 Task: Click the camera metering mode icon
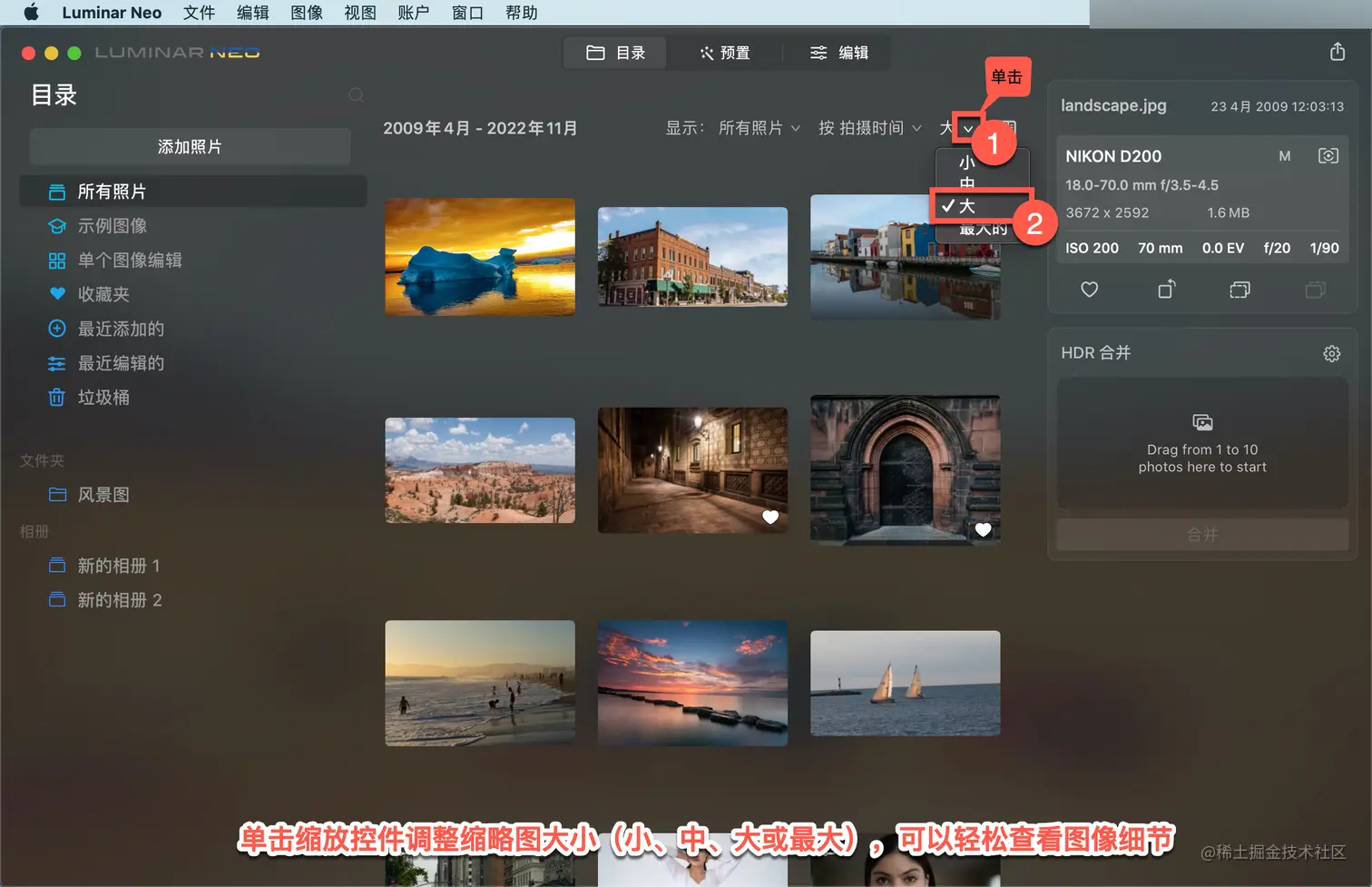click(1328, 156)
